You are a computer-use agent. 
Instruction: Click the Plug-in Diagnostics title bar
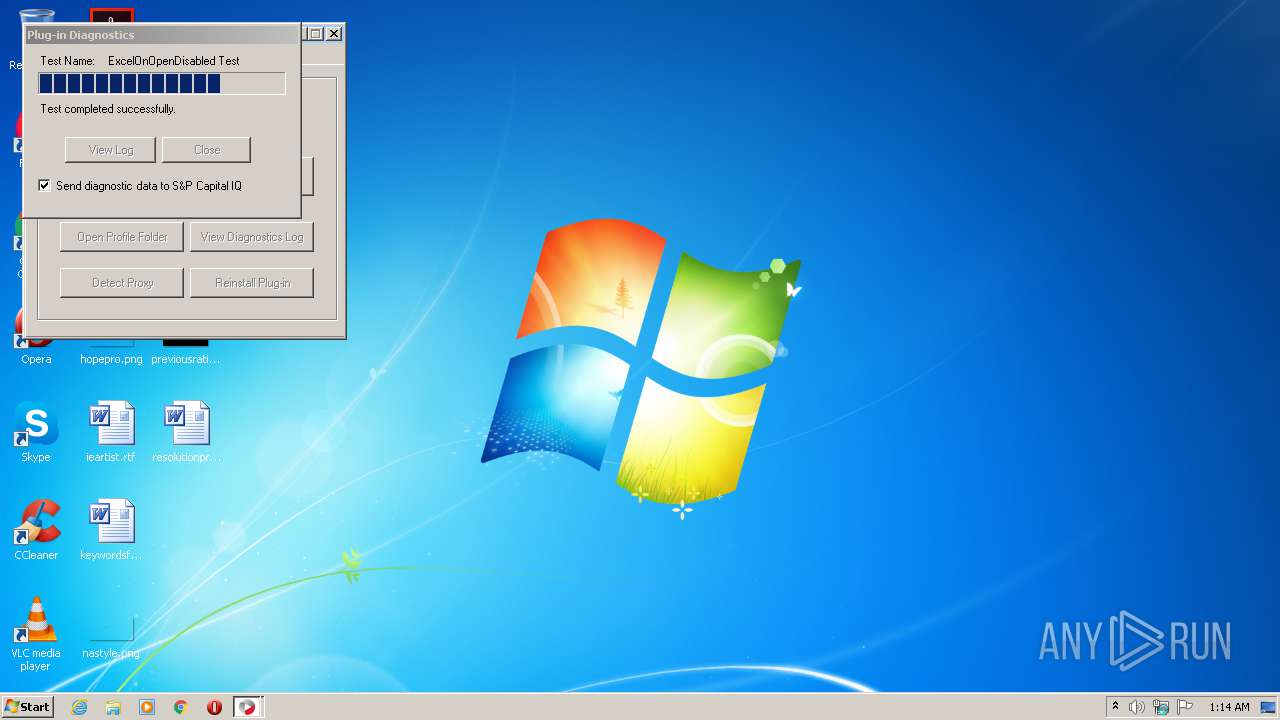(x=161, y=35)
